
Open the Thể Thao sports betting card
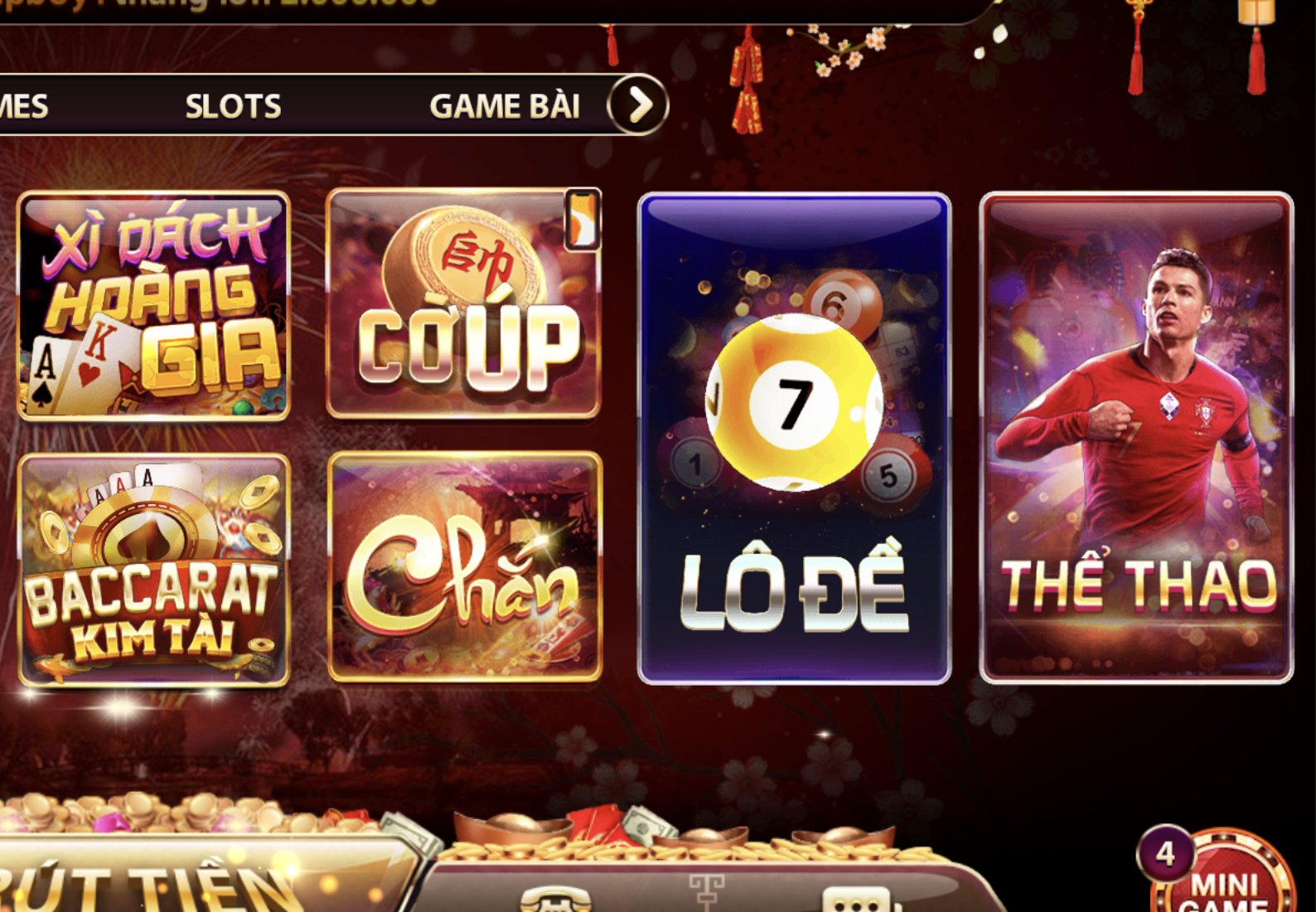pos(1136,438)
